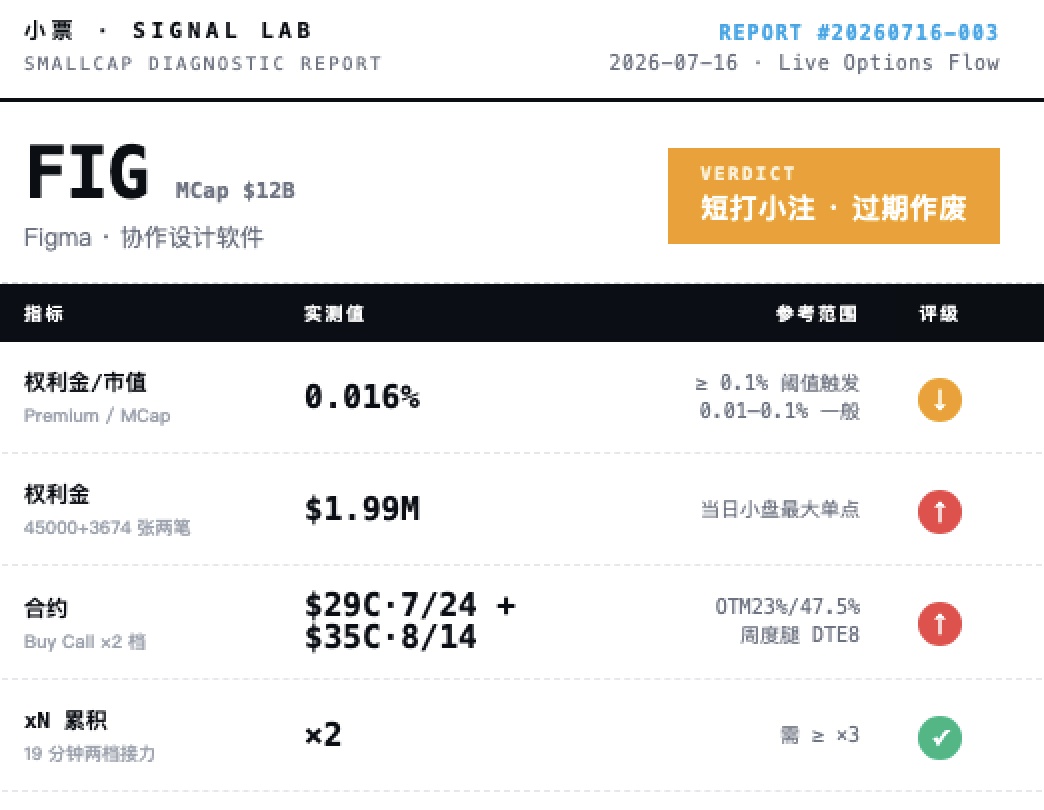Click the xN 累积 row label
The width and height of the screenshot is (1044, 810).
(65, 720)
